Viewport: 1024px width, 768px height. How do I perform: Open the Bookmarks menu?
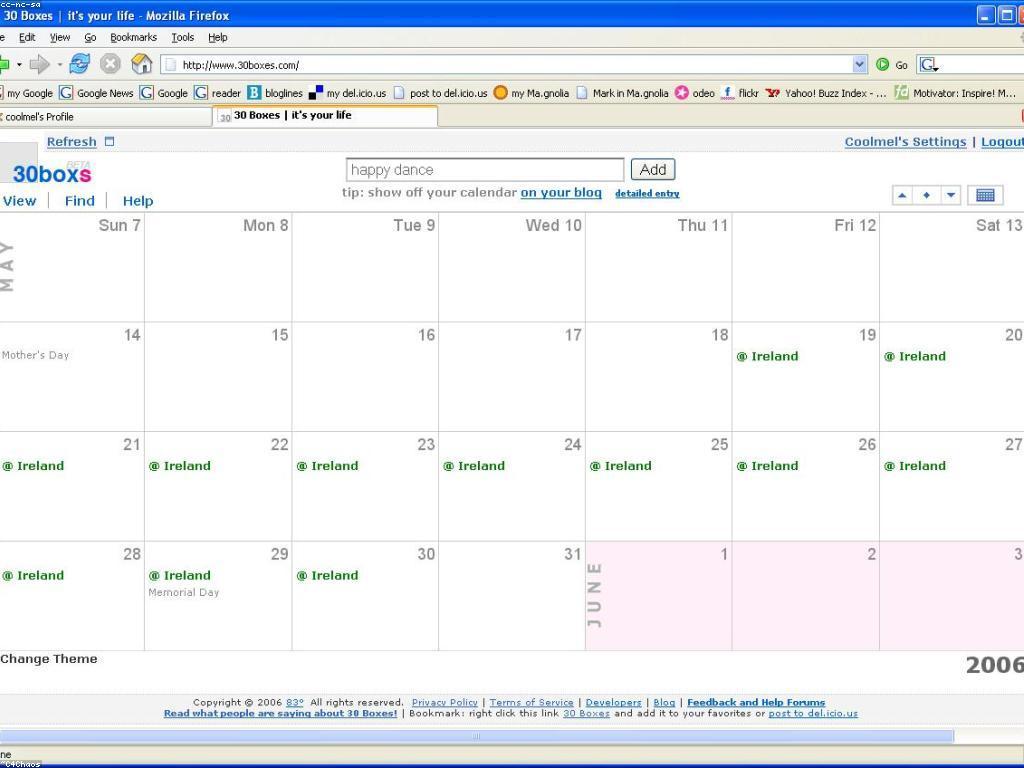(x=133, y=37)
